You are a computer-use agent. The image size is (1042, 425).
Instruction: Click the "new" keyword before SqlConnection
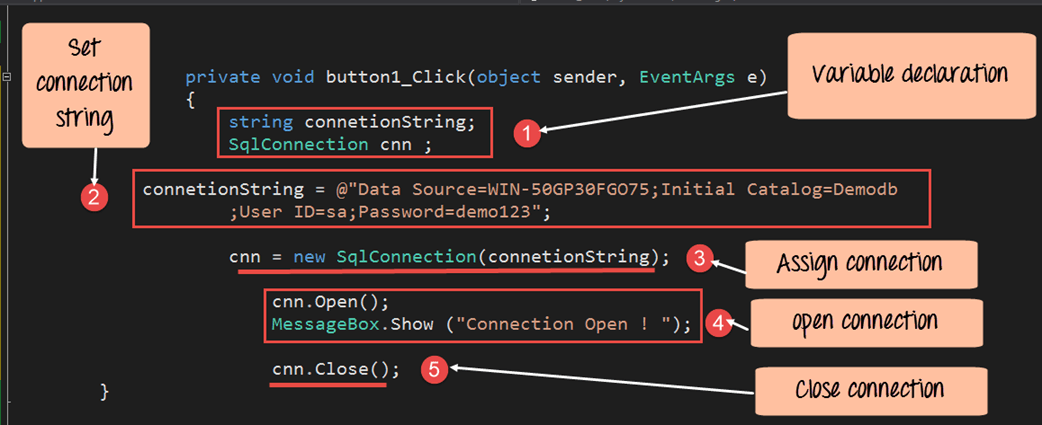coord(309,257)
